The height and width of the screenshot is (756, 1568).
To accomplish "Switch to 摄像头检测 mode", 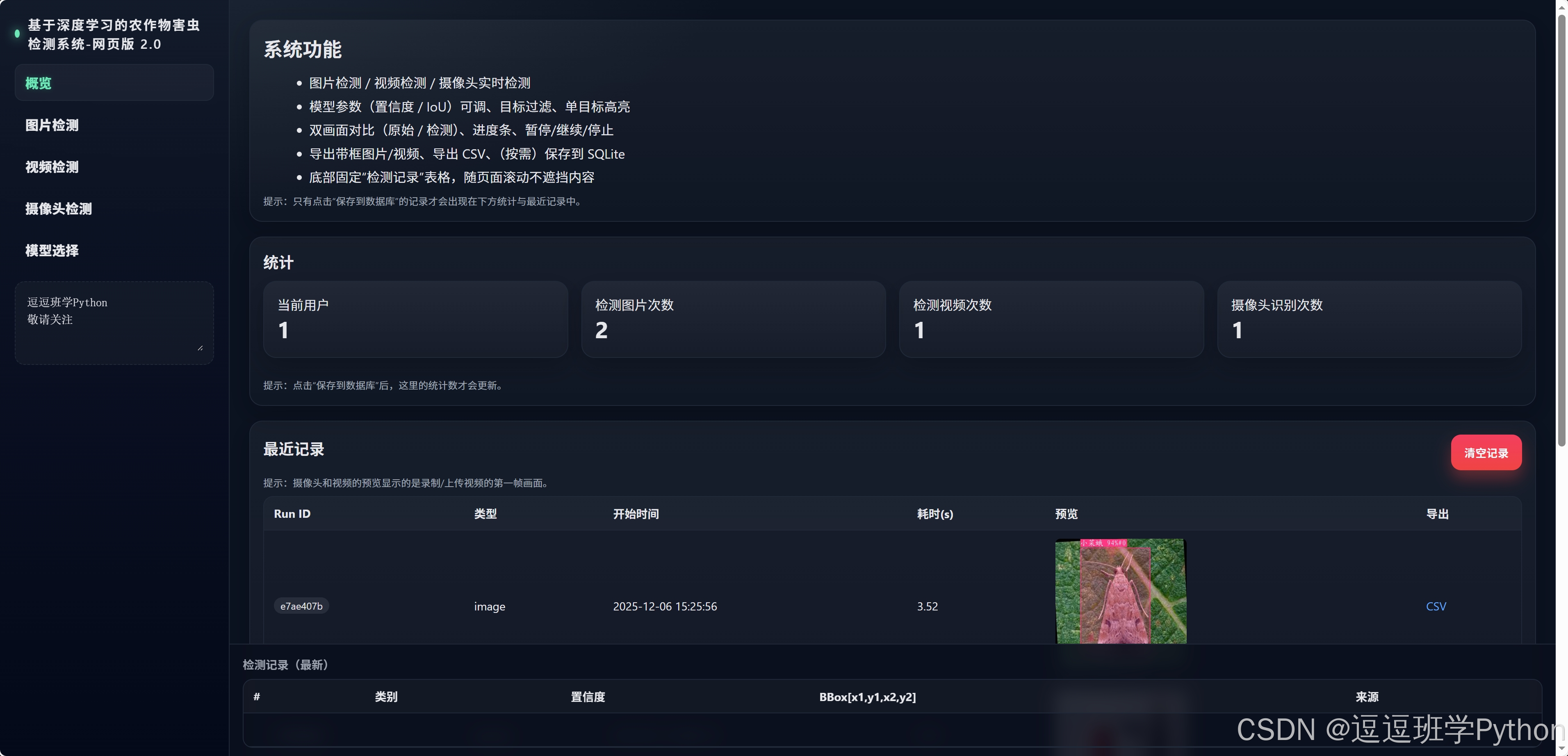I will (x=58, y=209).
